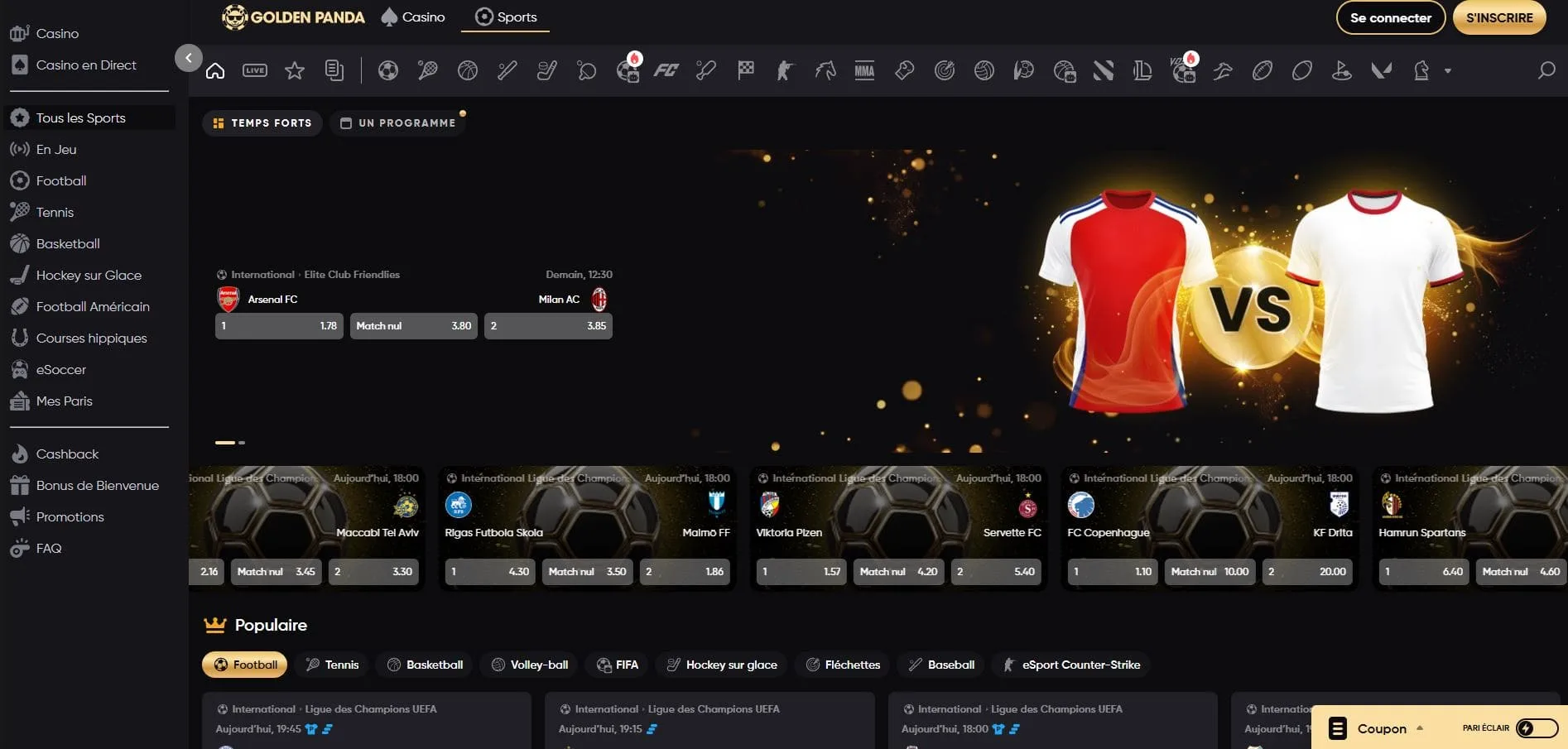Filter popular by Basketball
The image size is (1568, 749).
(426, 665)
